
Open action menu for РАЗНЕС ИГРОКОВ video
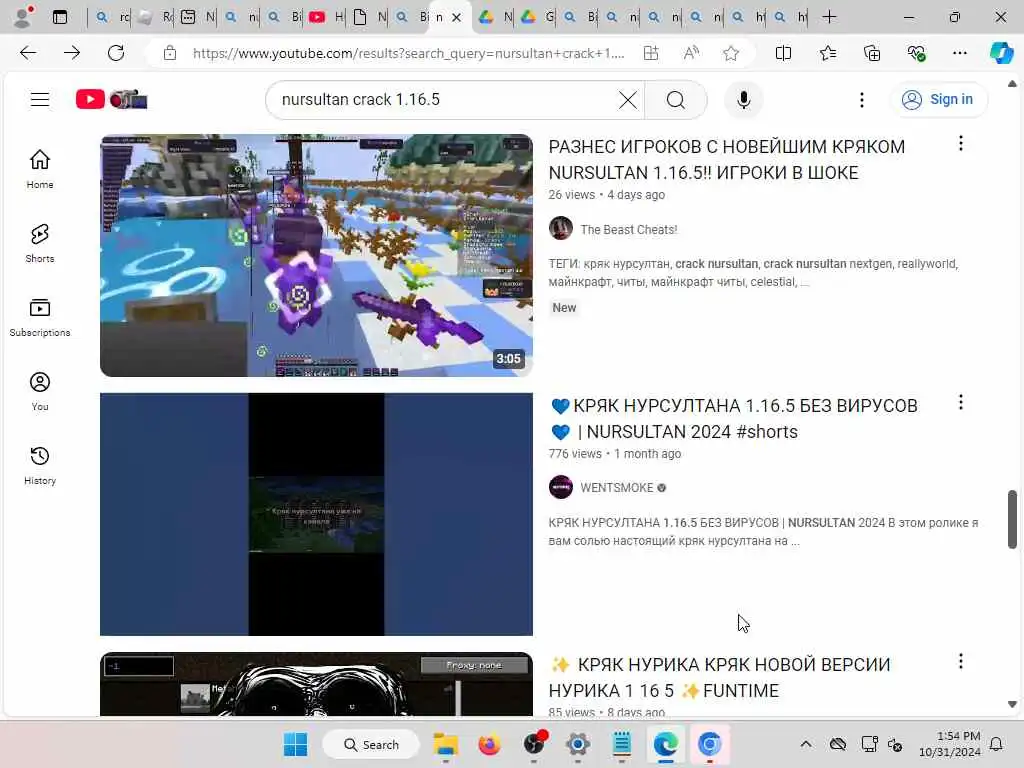[961, 144]
